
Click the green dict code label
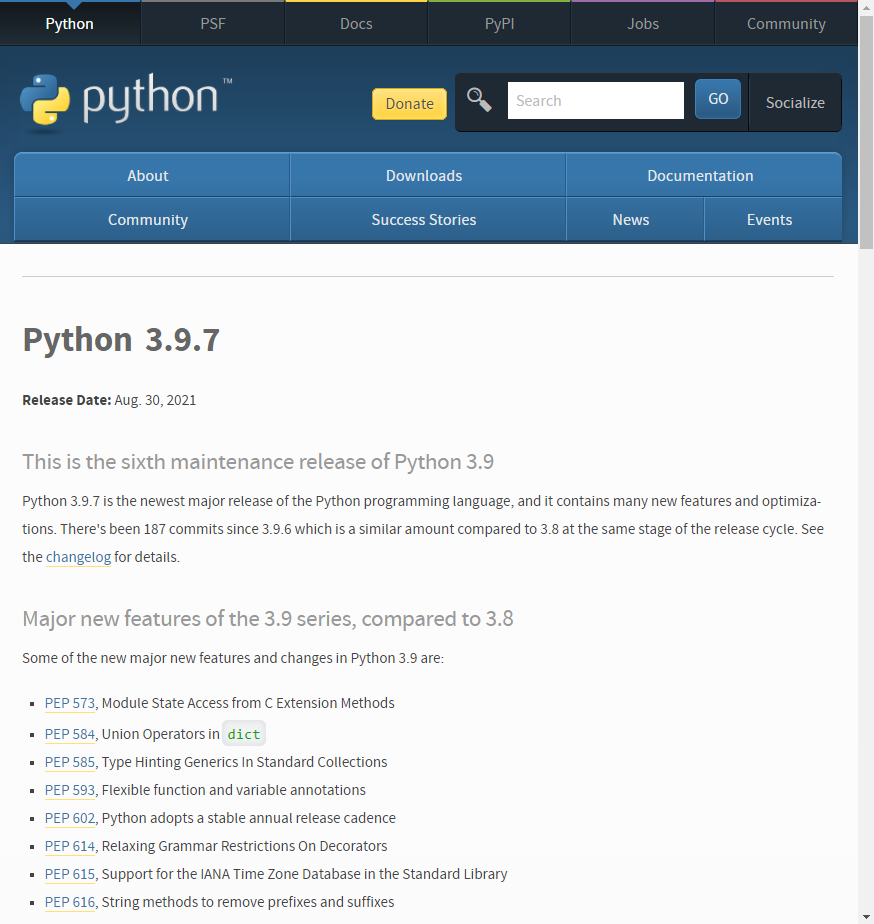click(x=244, y=734)
